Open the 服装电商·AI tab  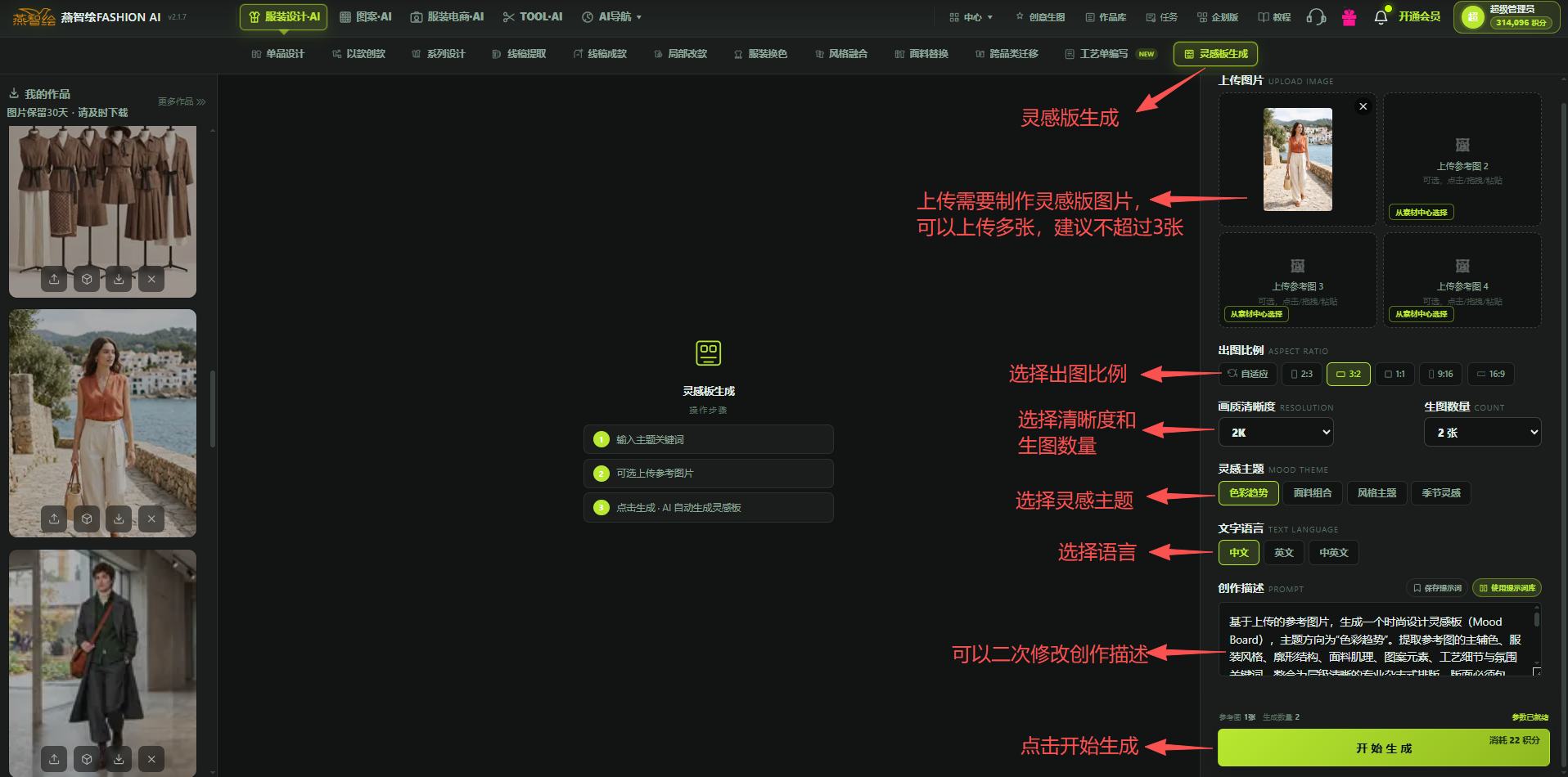coord(447,17)
